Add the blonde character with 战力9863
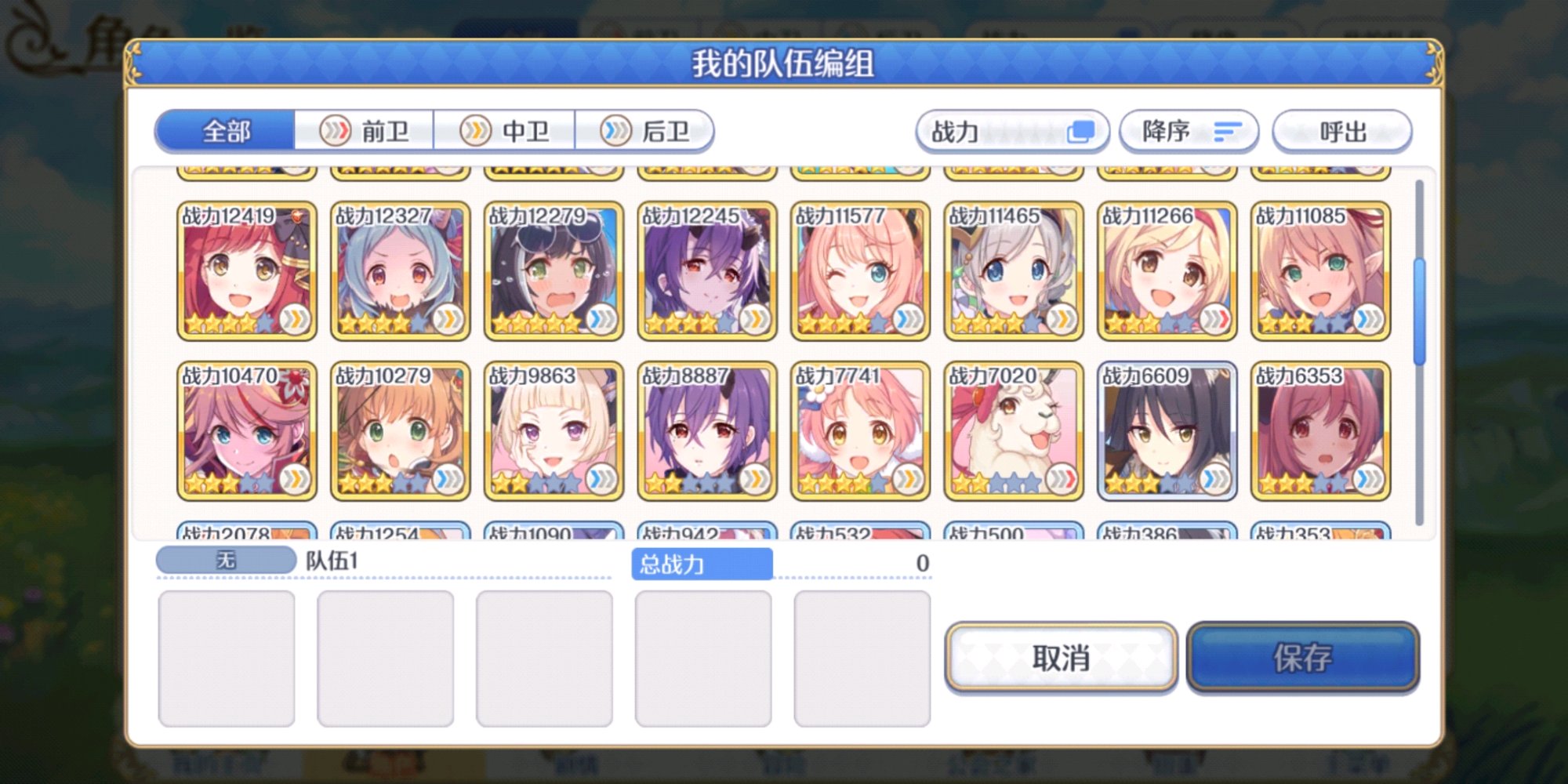This screenshot has width=1568, height=784. (x=554, y=430)
